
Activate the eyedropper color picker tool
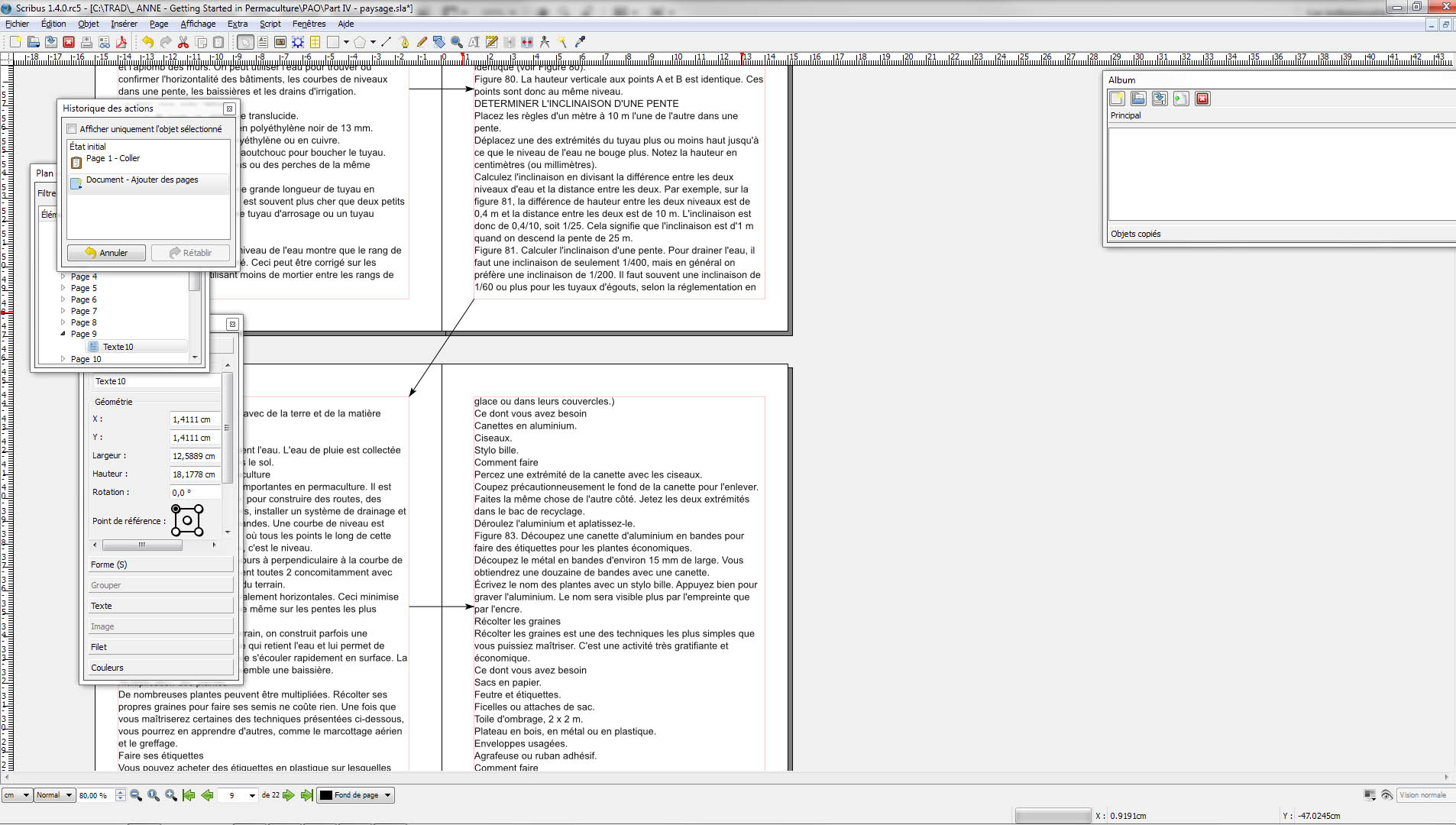[581, 42]
